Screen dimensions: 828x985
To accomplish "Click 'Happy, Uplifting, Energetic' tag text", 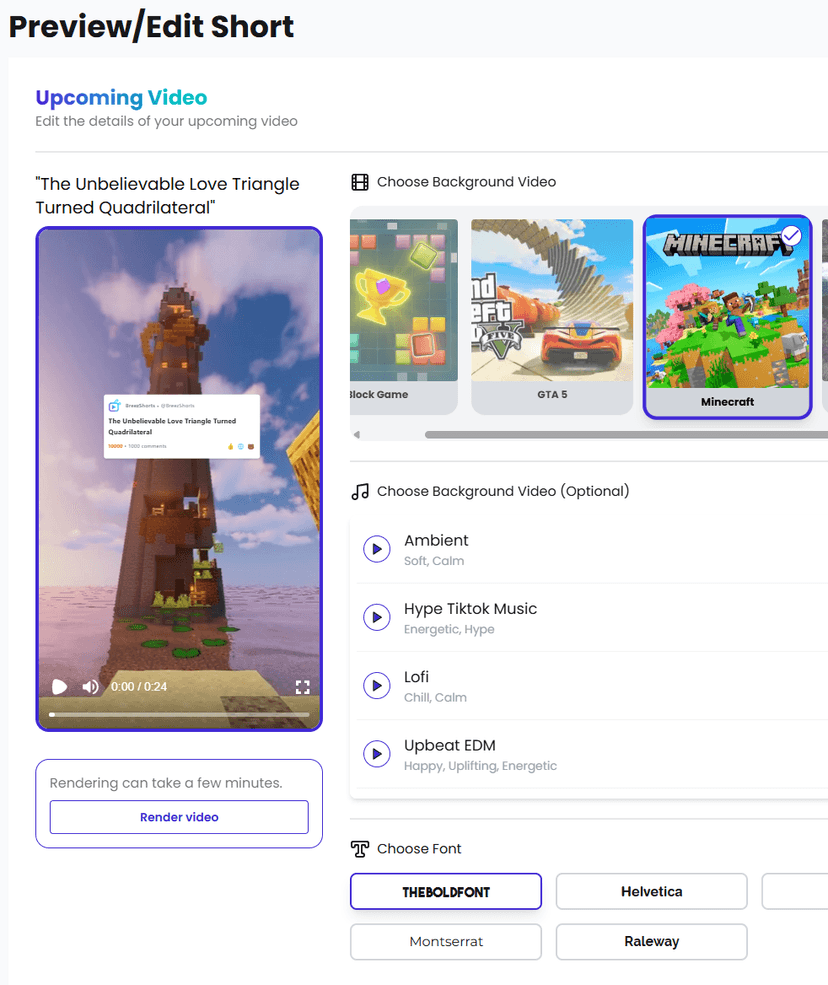I will 481,766.
